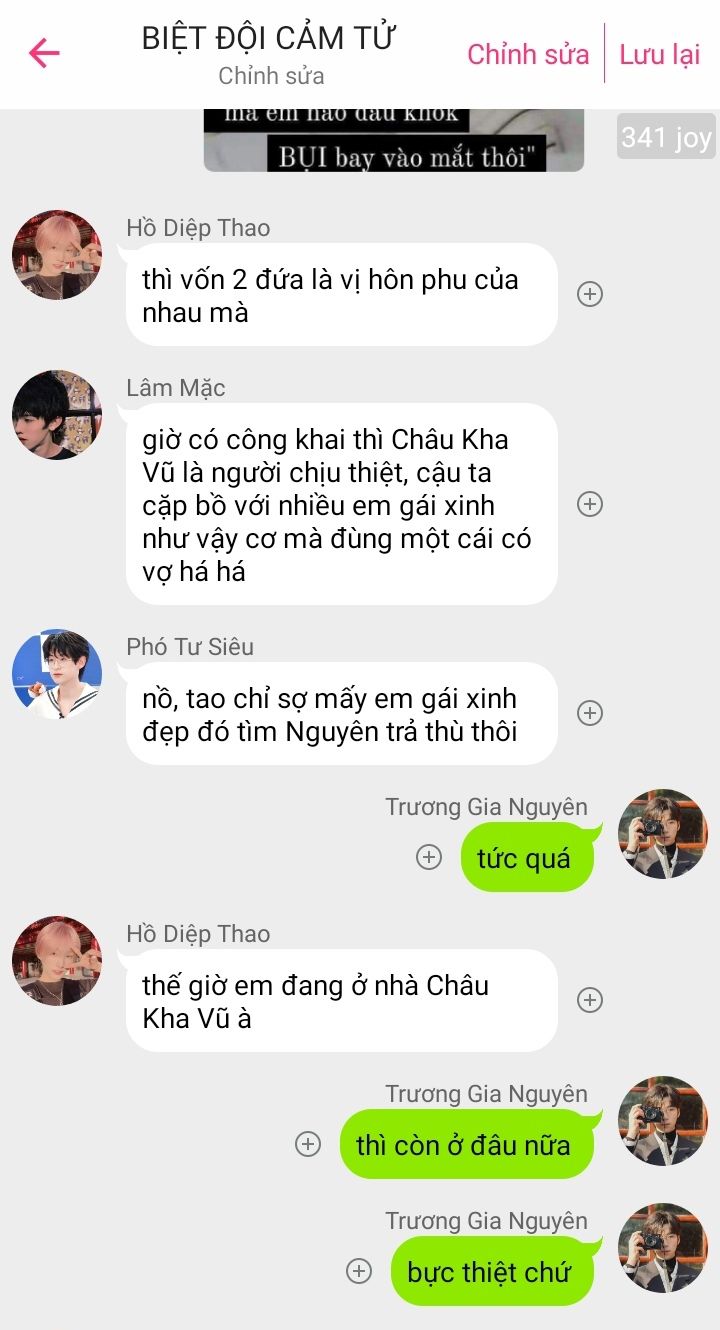
Task: Click plus icon beside "tức quá" bubble
Action: click(429, 857)
